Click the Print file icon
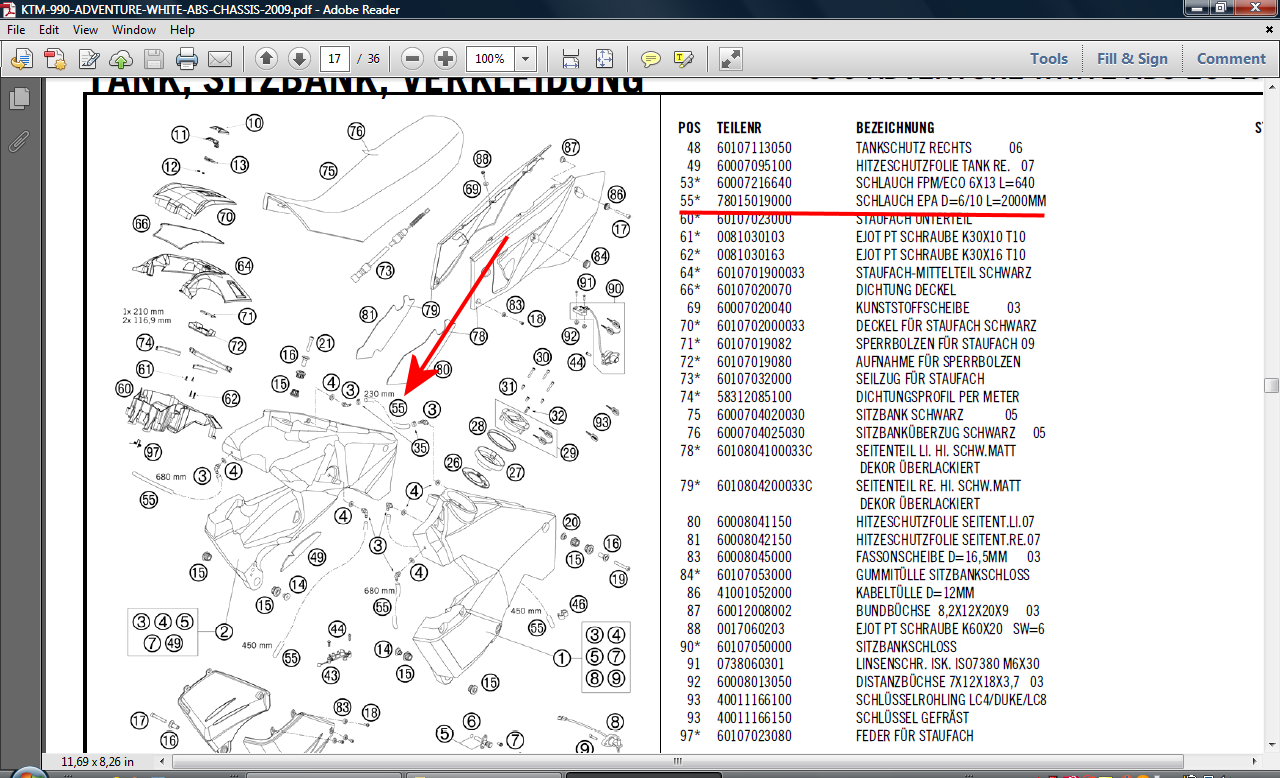This screenshot has width=1280, height=778. 187,58
